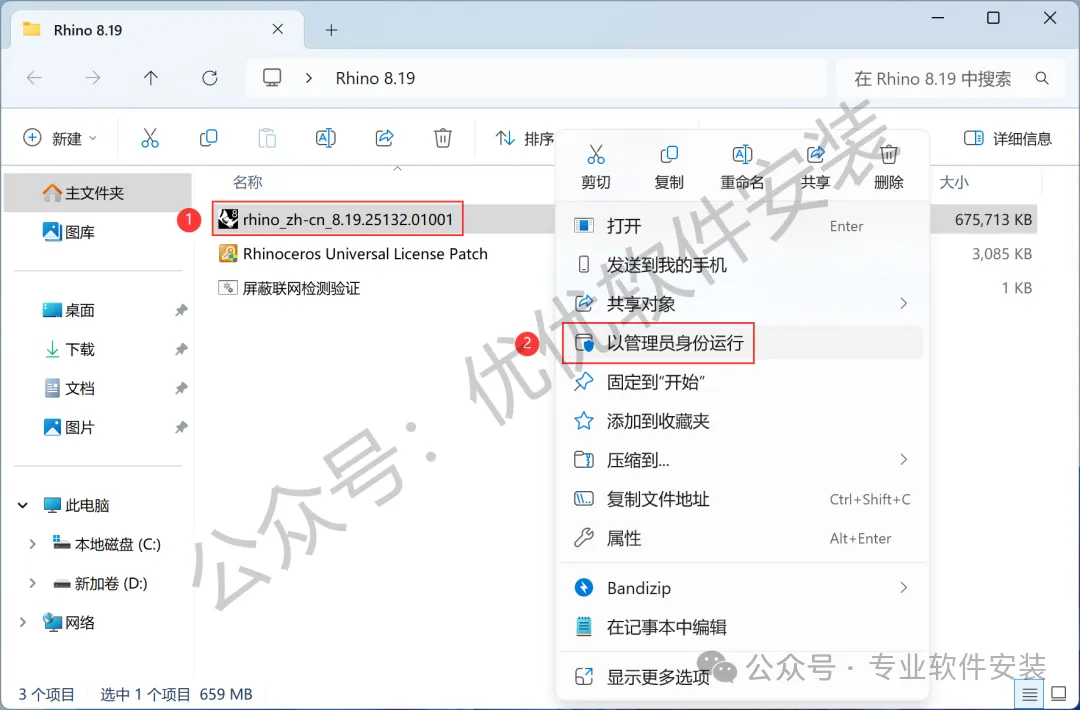1080x710 pixels.
Task: Select the file rhino_zh-cn_8.19.25132.01001
Action: pos(348,220)
